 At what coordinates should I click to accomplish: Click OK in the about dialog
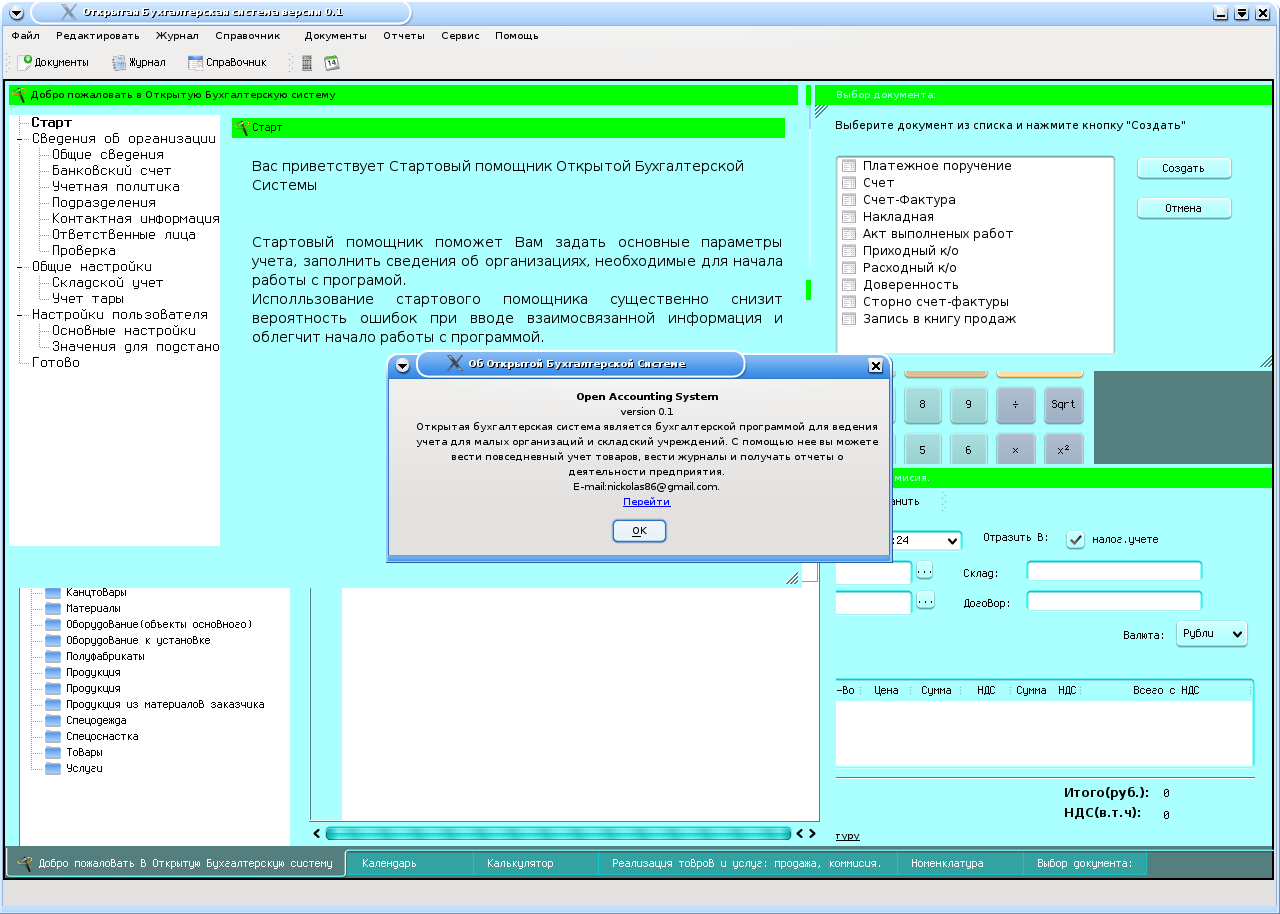coord(639,531)
